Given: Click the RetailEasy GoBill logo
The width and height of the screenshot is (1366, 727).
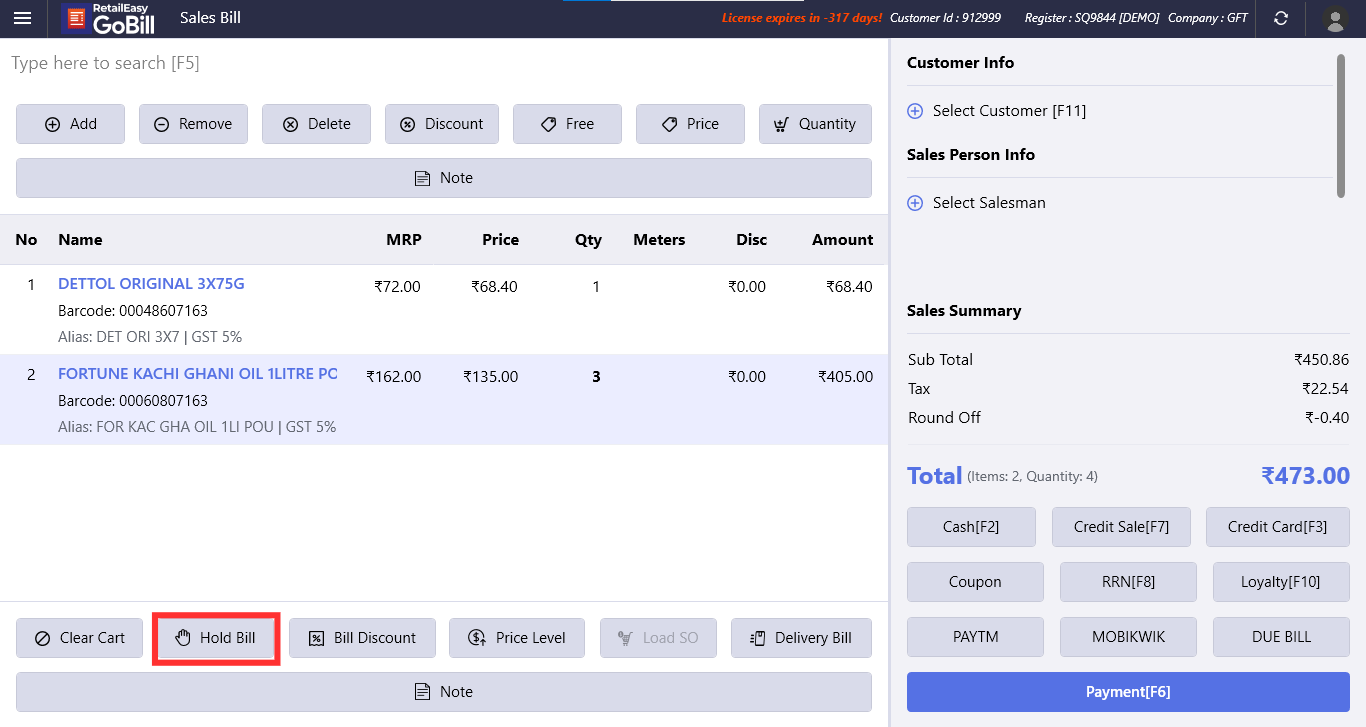Looking at the screenshot, I should click(x=107, y=18).
